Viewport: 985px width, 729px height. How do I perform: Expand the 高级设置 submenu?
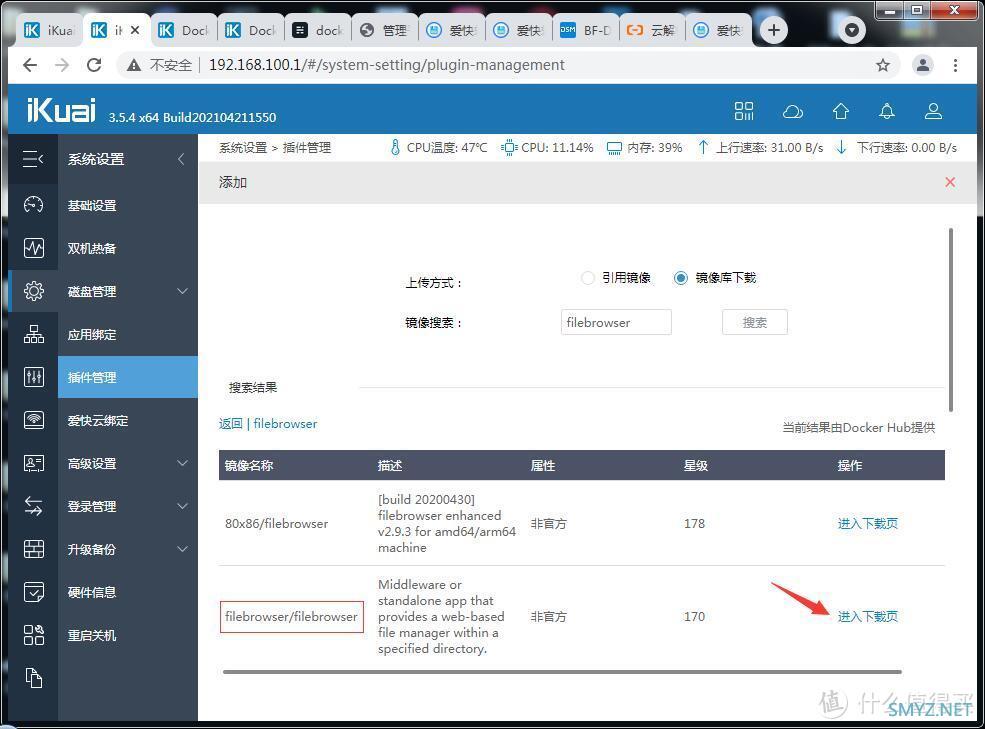coord(182,463)
